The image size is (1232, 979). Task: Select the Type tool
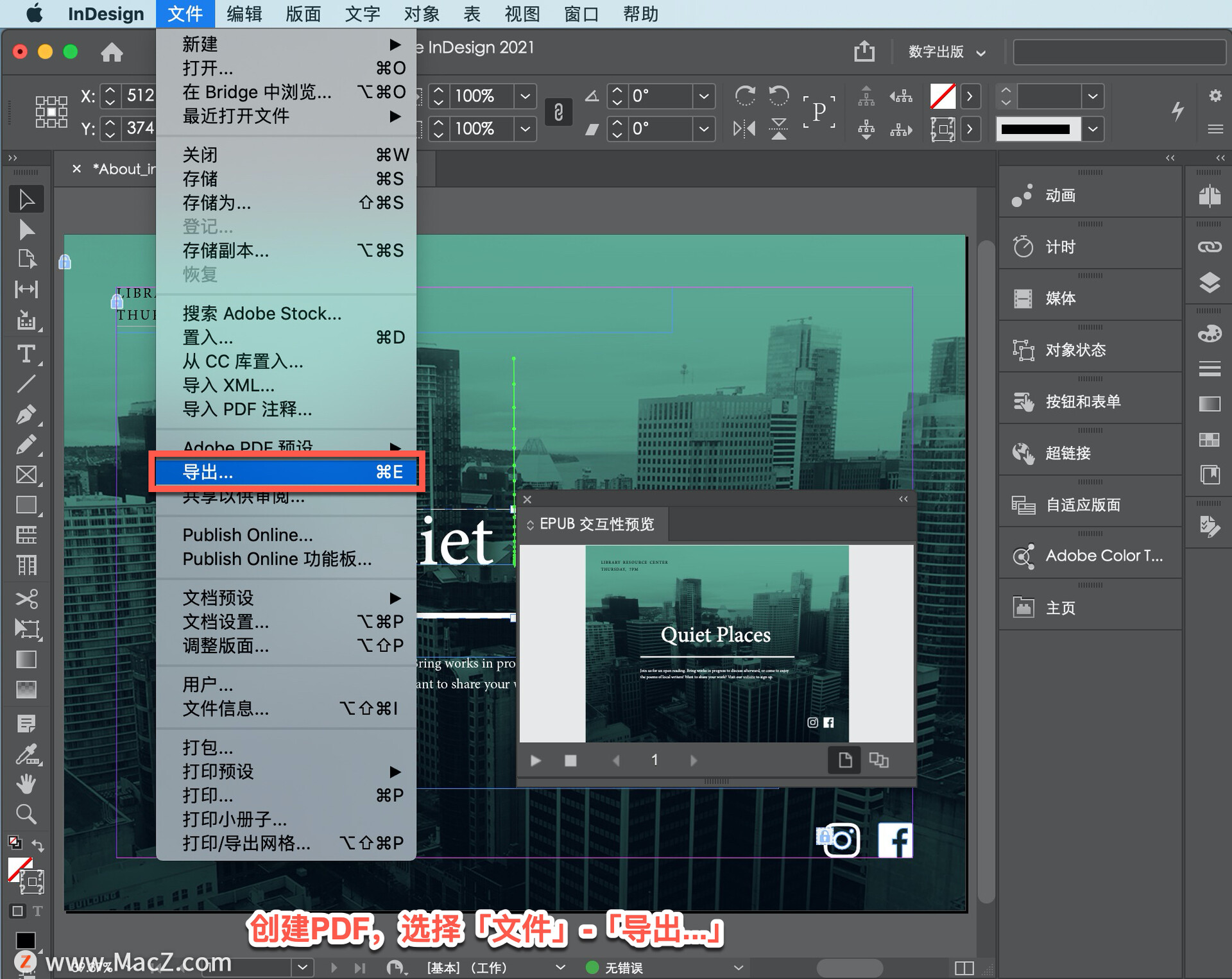click(26, 353)
